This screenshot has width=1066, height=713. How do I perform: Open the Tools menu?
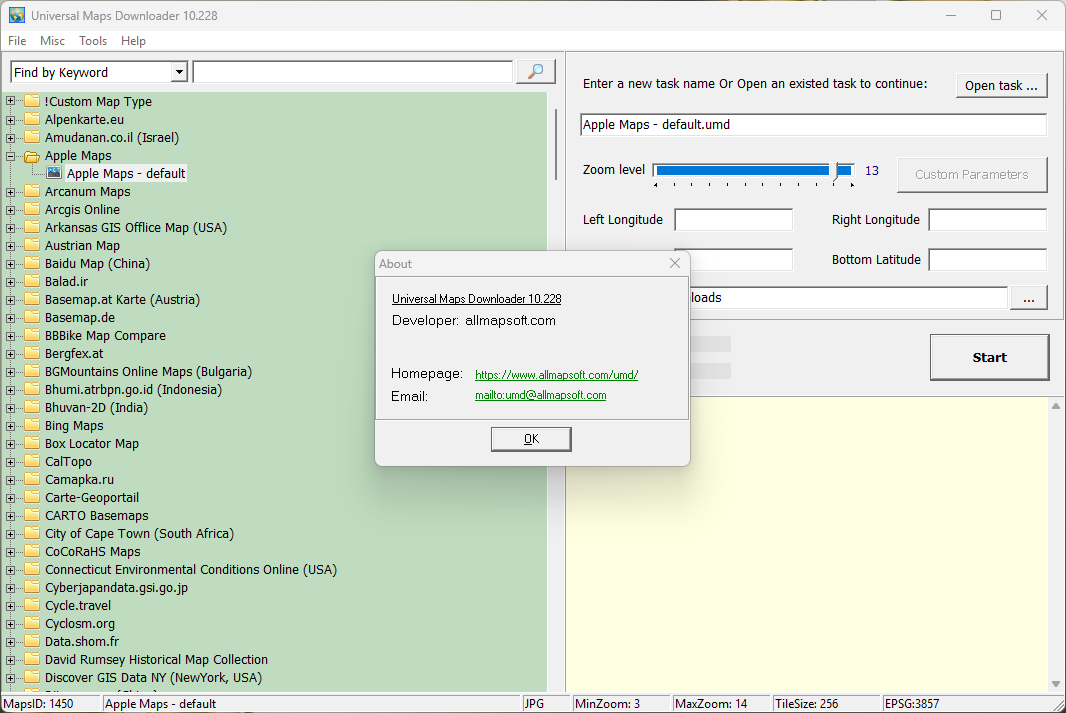[x=93, y=41]
